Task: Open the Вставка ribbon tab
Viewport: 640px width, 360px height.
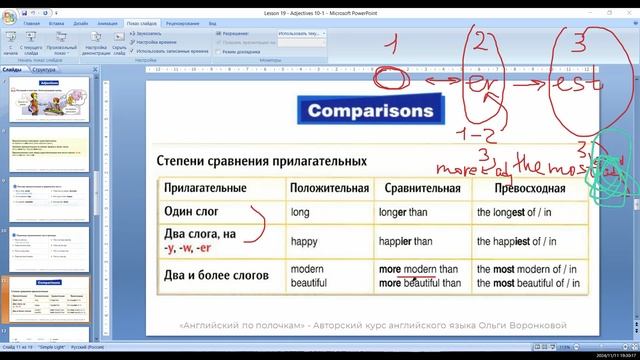Action: [x=56, y=23]
